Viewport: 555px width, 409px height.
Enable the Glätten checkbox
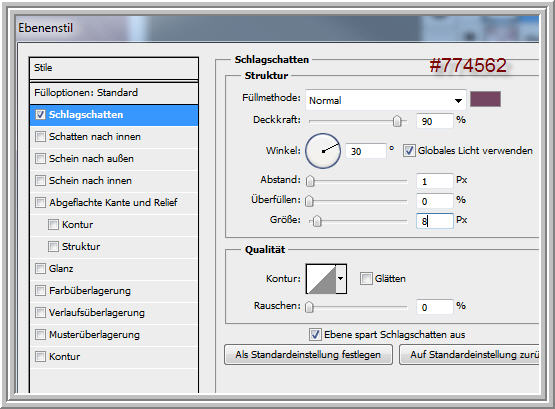tap(366, 278)
